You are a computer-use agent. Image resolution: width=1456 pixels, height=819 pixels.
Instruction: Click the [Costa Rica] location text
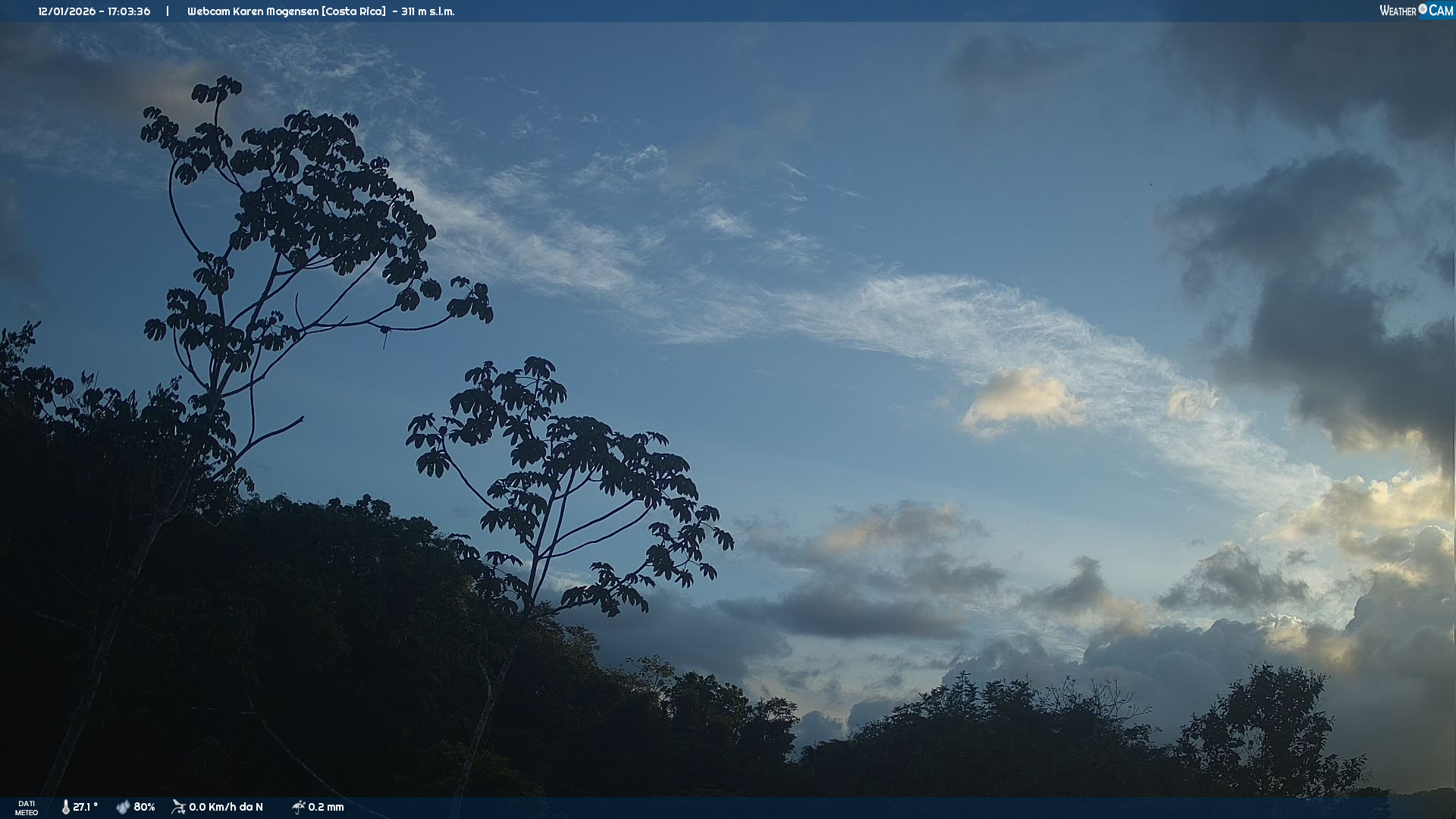353,11
